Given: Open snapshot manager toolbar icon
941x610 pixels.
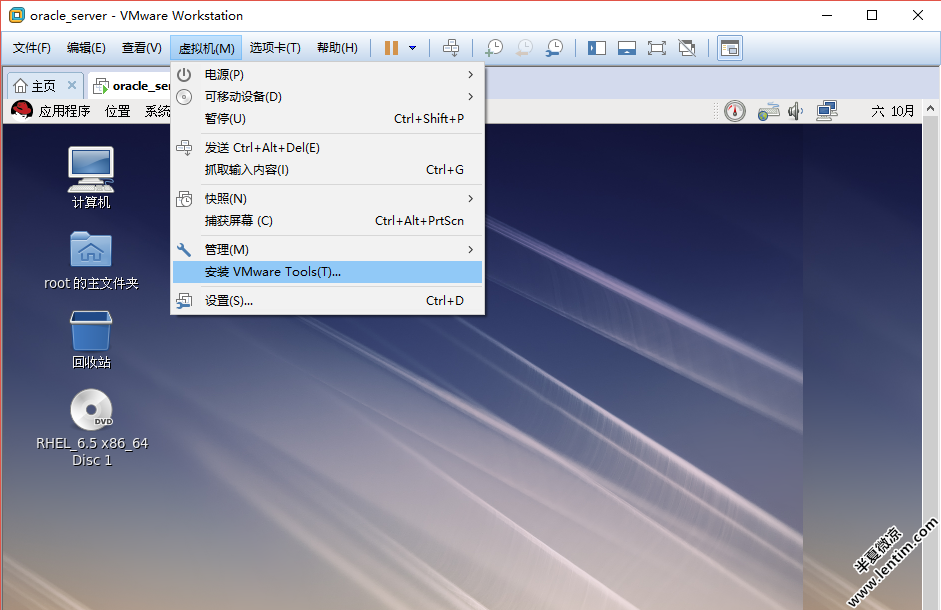Looking at the screenshot, I should click(x=555, y=48).
